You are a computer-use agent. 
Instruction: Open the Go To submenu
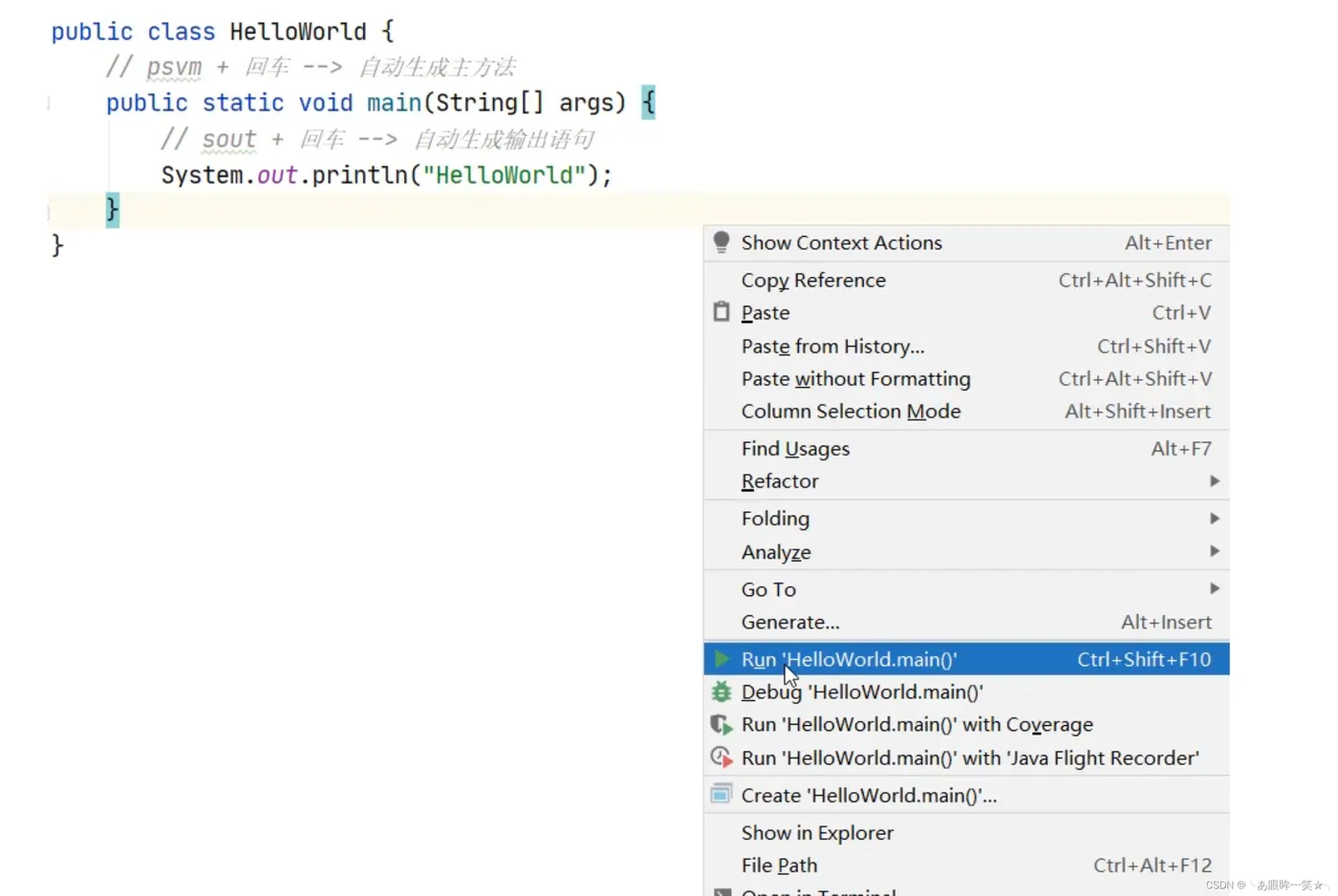click(x=966, y=588)
